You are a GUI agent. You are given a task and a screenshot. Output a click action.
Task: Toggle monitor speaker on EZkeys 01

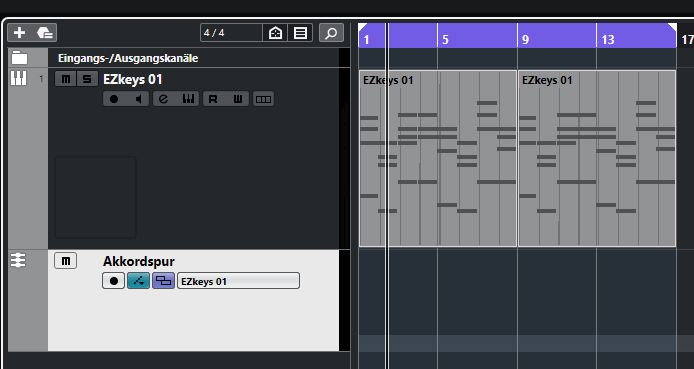139,99
